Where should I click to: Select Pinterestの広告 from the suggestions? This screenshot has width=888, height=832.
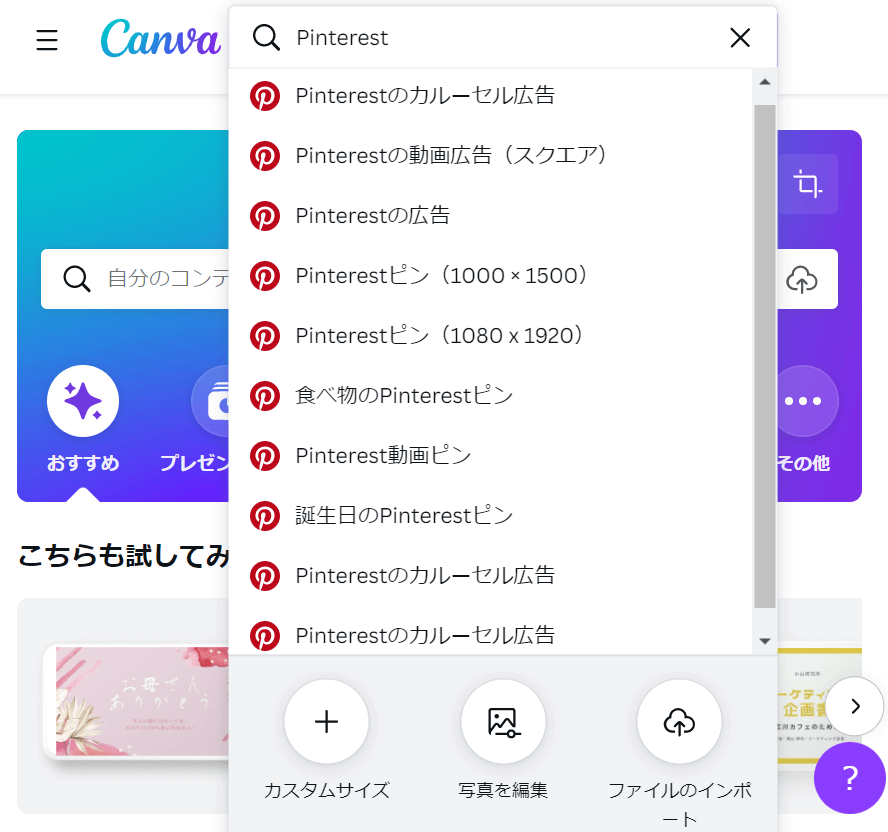tap(372, 215)
